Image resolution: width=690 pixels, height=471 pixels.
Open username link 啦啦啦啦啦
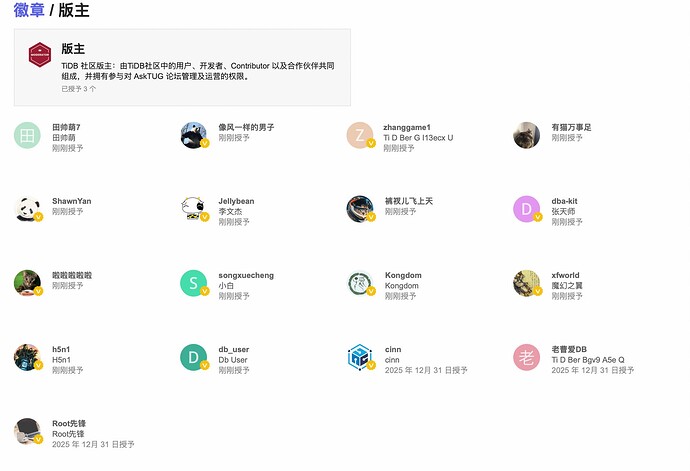[x=72, y=275]
